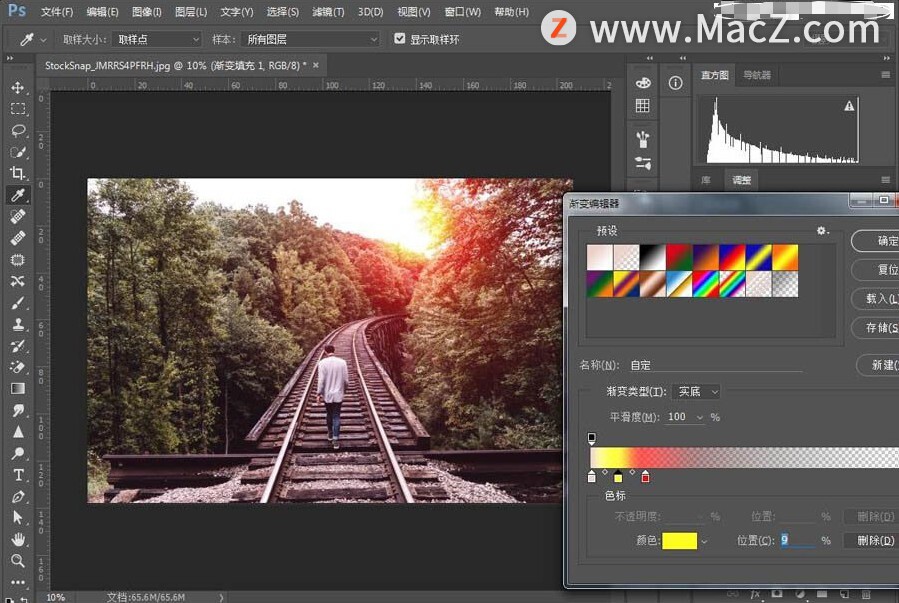This screenshot has height=603, width=899.
Task: Click the 载入 button
Action: (x=876, y=298)
